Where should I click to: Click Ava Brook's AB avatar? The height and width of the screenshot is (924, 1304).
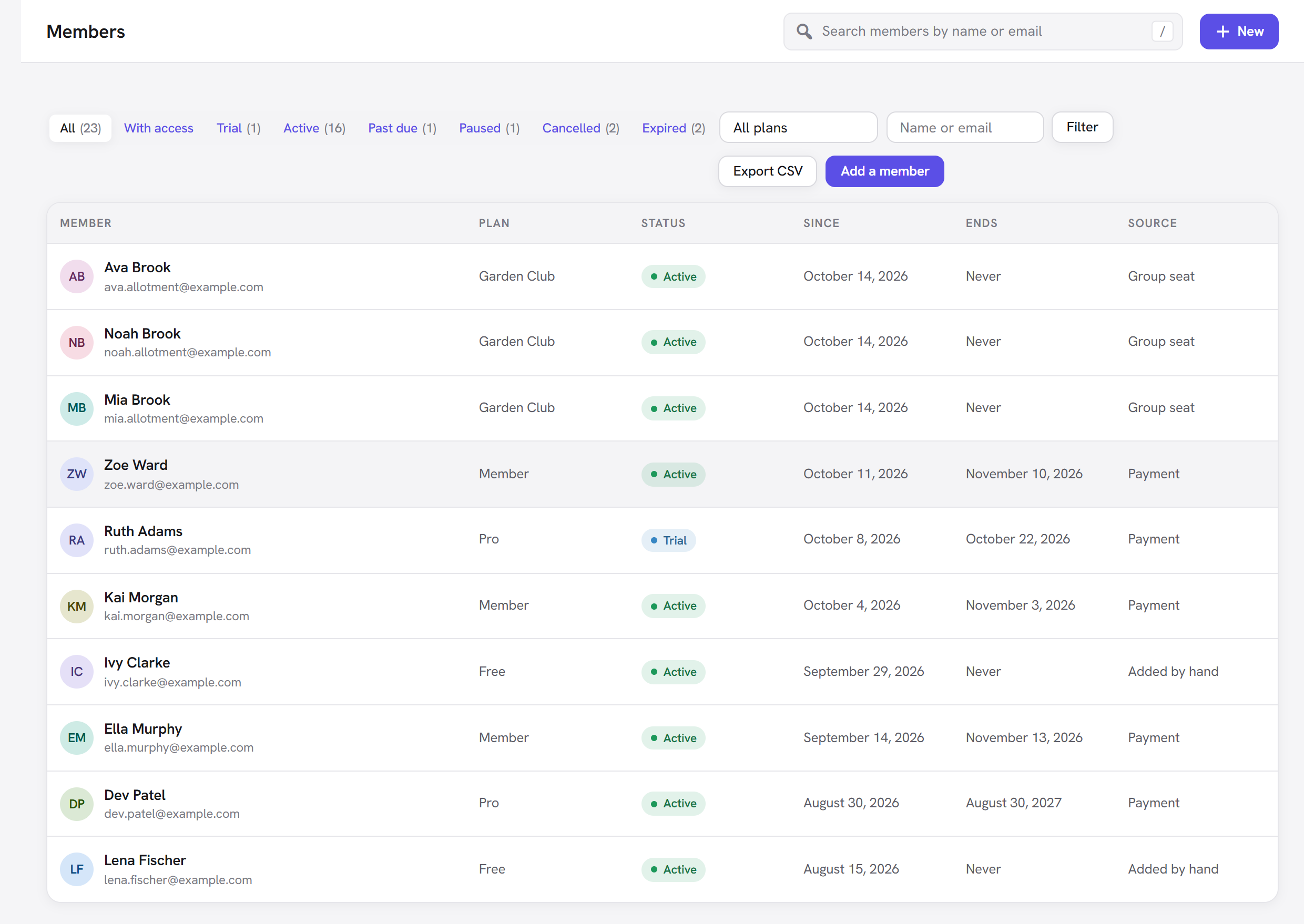[x=77, y=276]
